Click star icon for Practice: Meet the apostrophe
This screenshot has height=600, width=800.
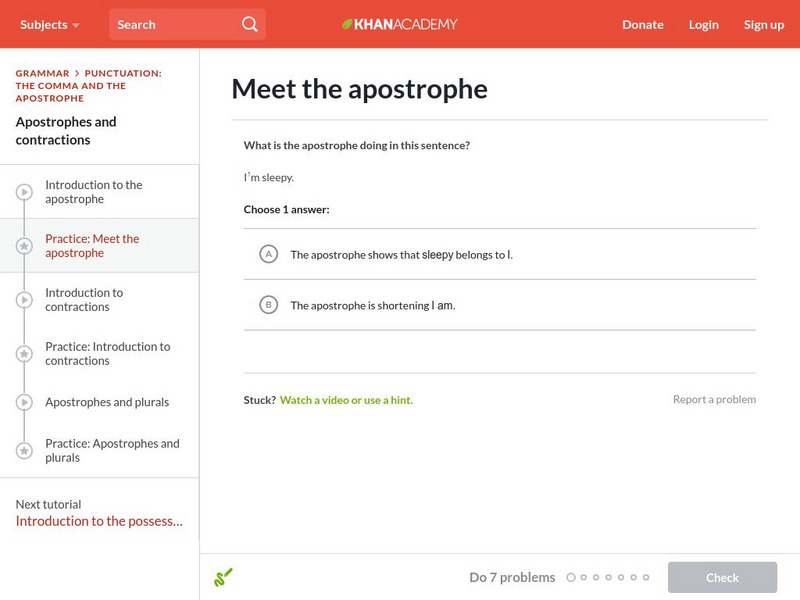pos(24,246)
